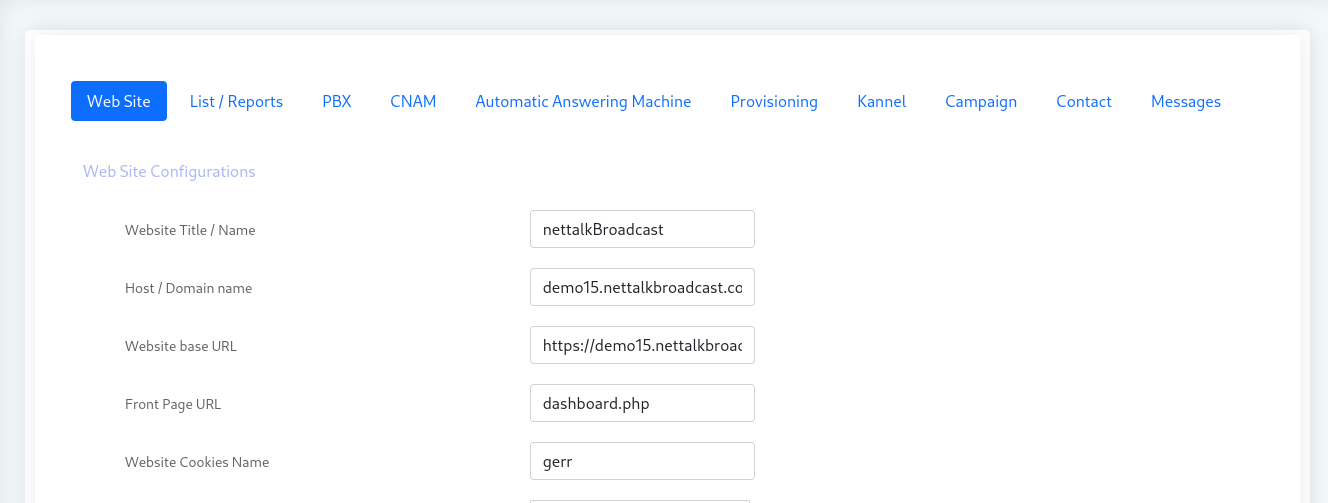
Task: Click the Web Site Configurations heading
Action: pos(169,171)
